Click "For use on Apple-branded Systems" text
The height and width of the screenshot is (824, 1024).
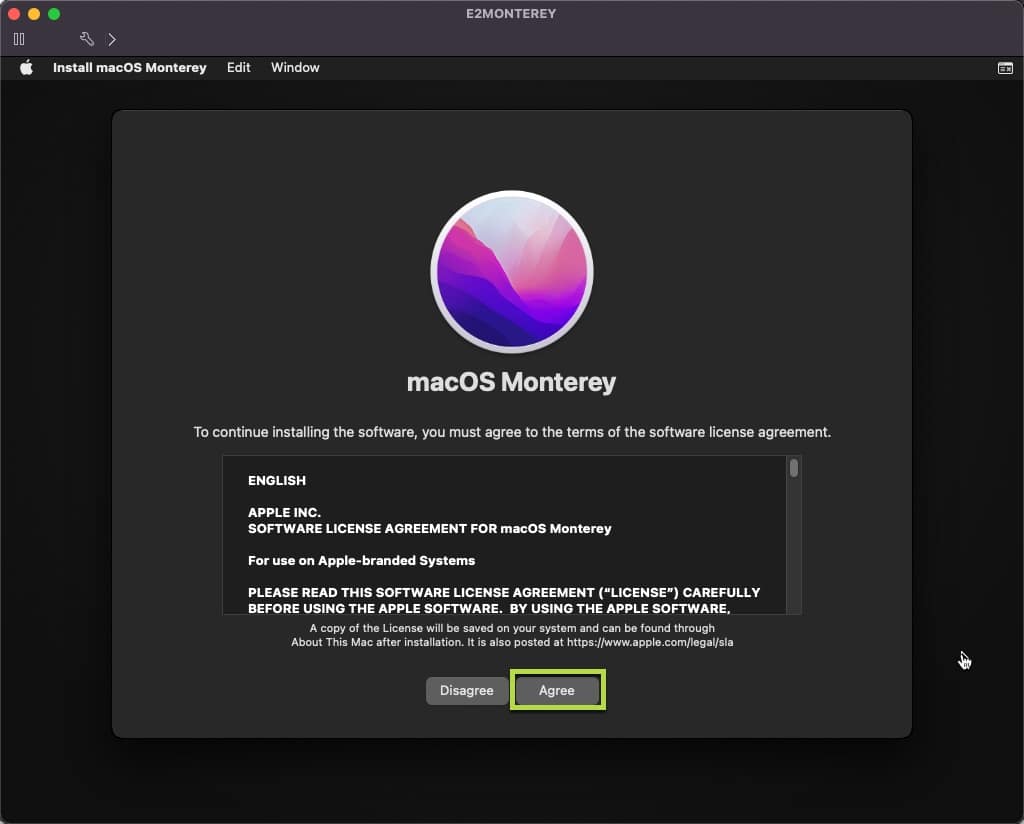(x=361, y=560)
